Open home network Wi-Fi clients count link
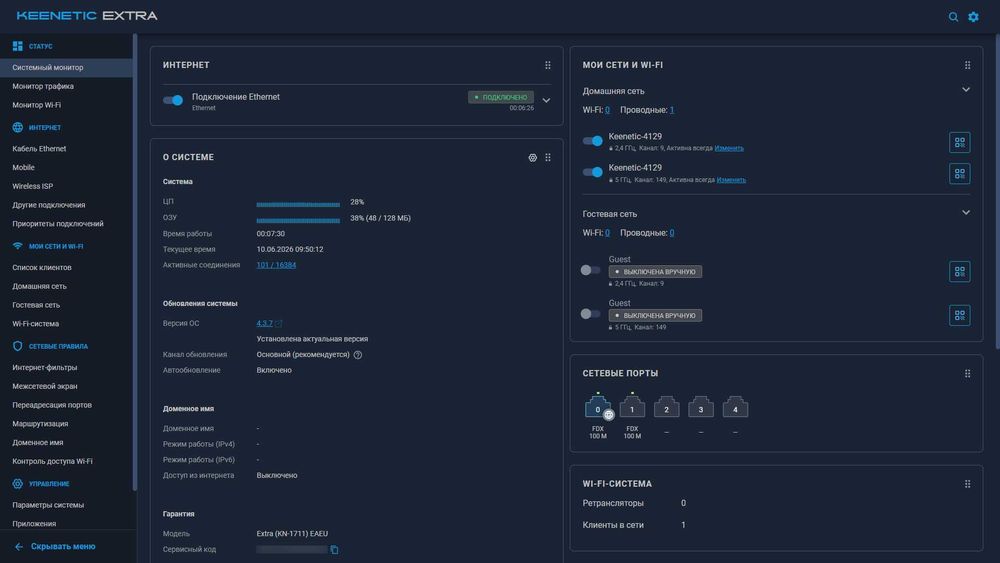 click(607, 110)
